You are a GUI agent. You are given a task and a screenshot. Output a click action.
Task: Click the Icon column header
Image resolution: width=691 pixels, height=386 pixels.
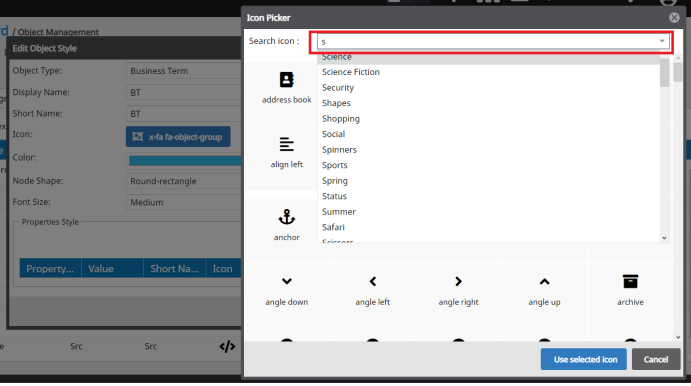pyautogui.click(x=223, y=269)
